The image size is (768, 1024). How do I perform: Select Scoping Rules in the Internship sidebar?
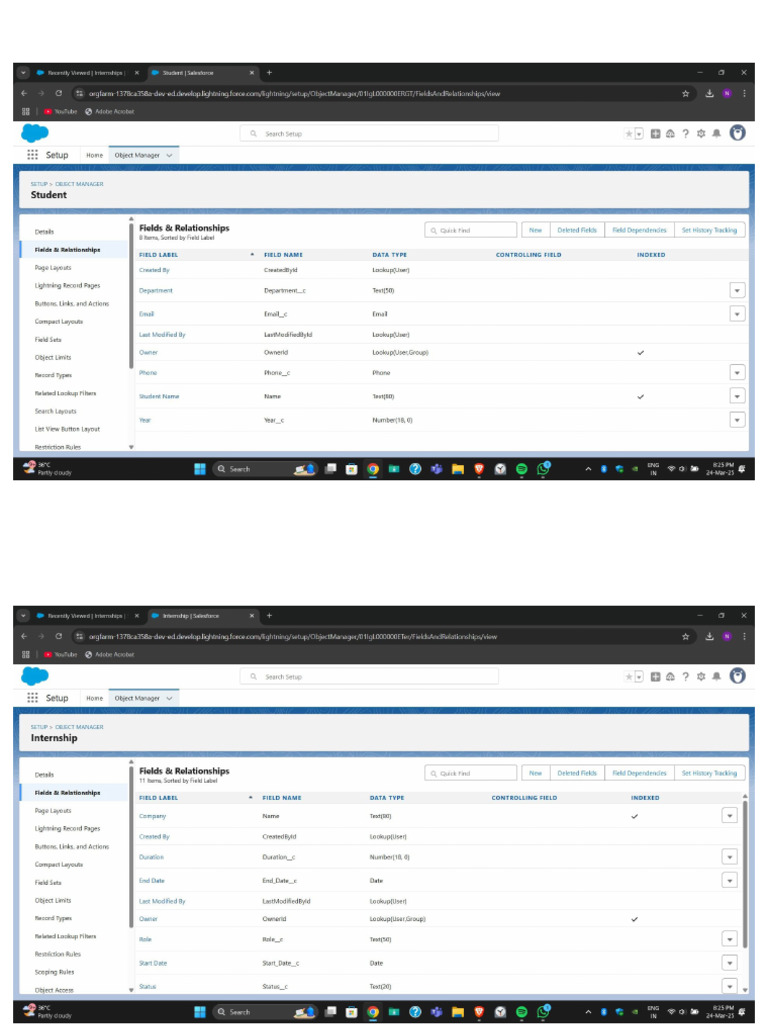coord(54,972)
